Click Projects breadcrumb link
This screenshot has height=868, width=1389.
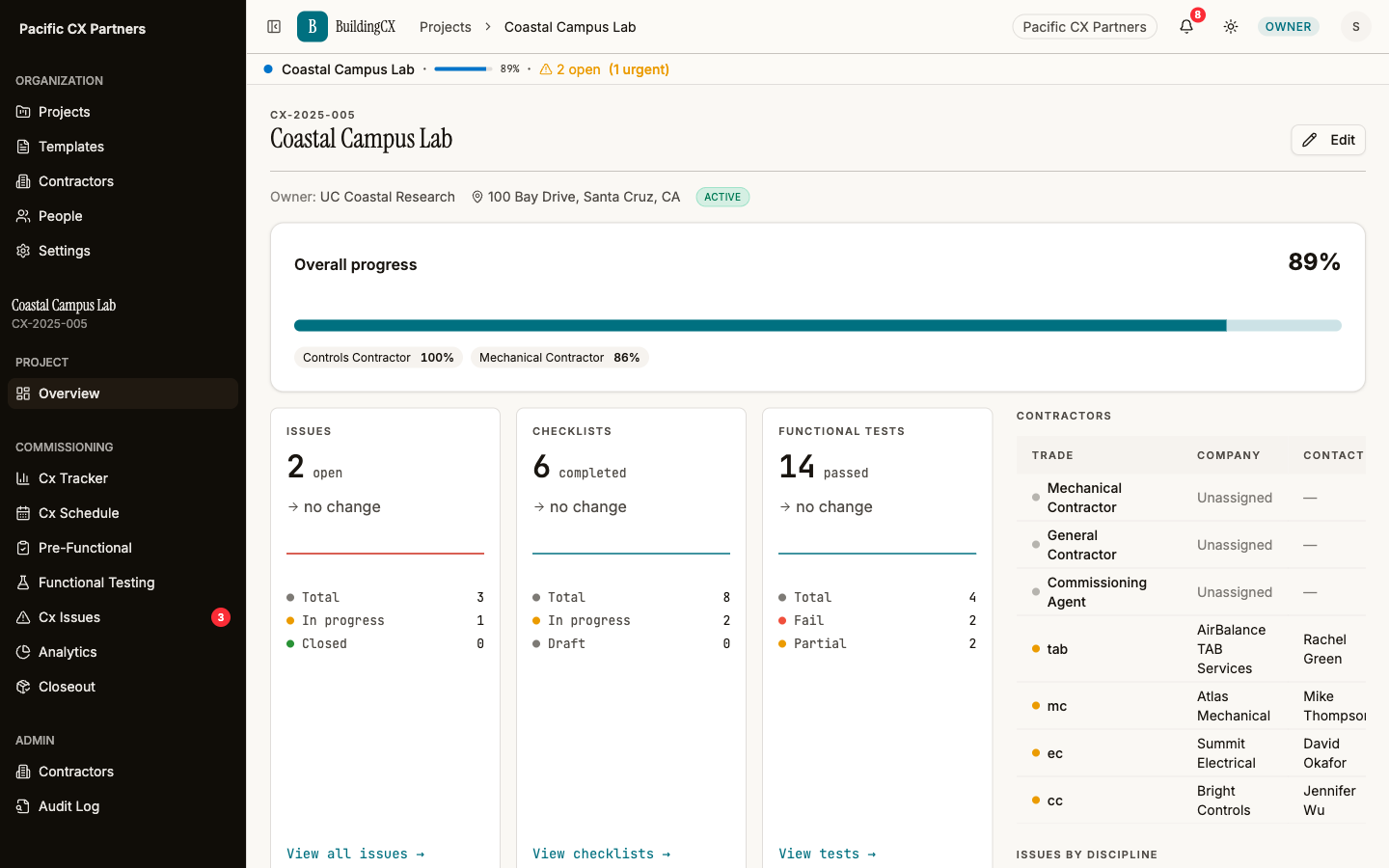(x=446, y=27)
